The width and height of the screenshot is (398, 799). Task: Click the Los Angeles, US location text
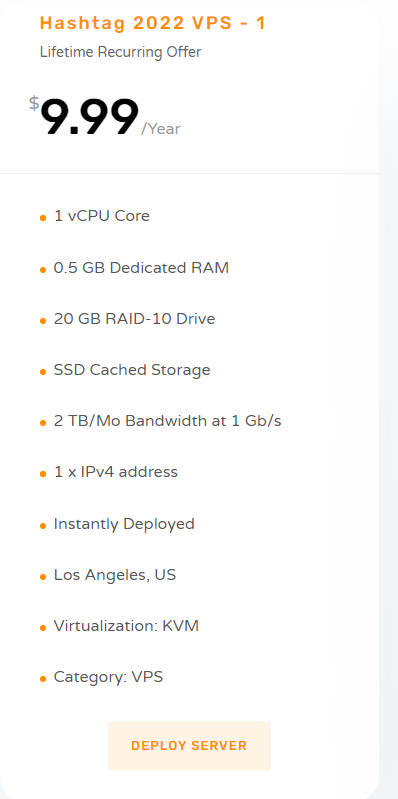pos(115,575)
